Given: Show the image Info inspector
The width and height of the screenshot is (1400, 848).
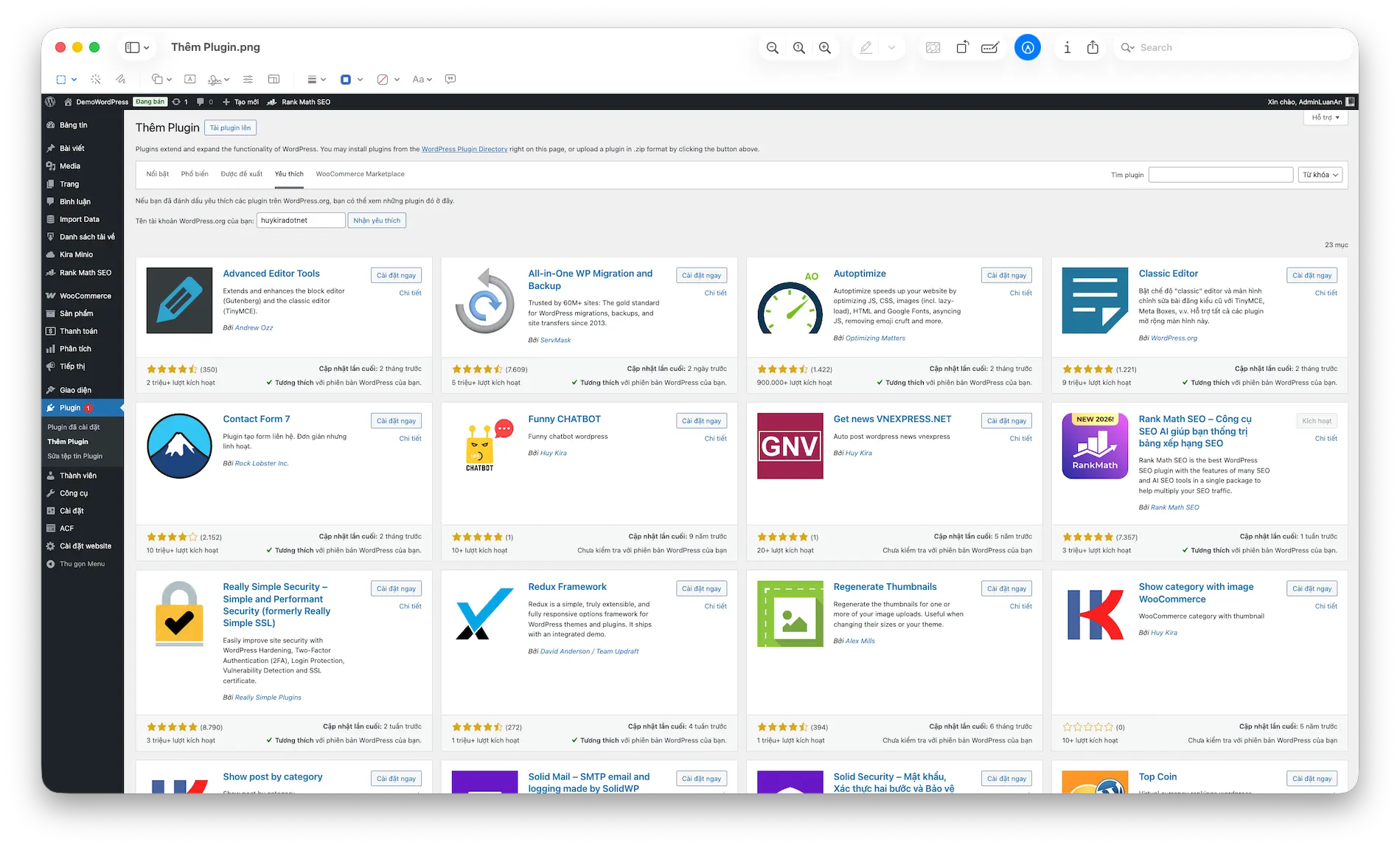Looking at the screenshot, I should (x=1067, y=46).
